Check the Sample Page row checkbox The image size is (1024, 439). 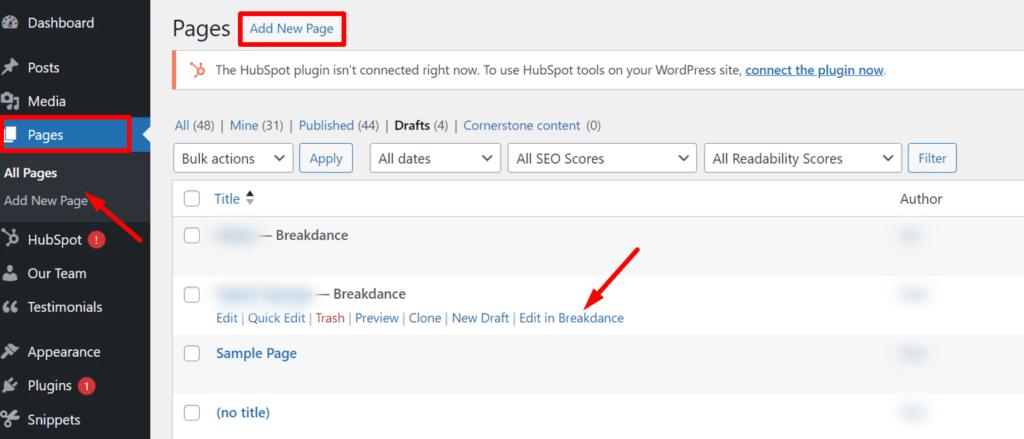click(192, 354)
